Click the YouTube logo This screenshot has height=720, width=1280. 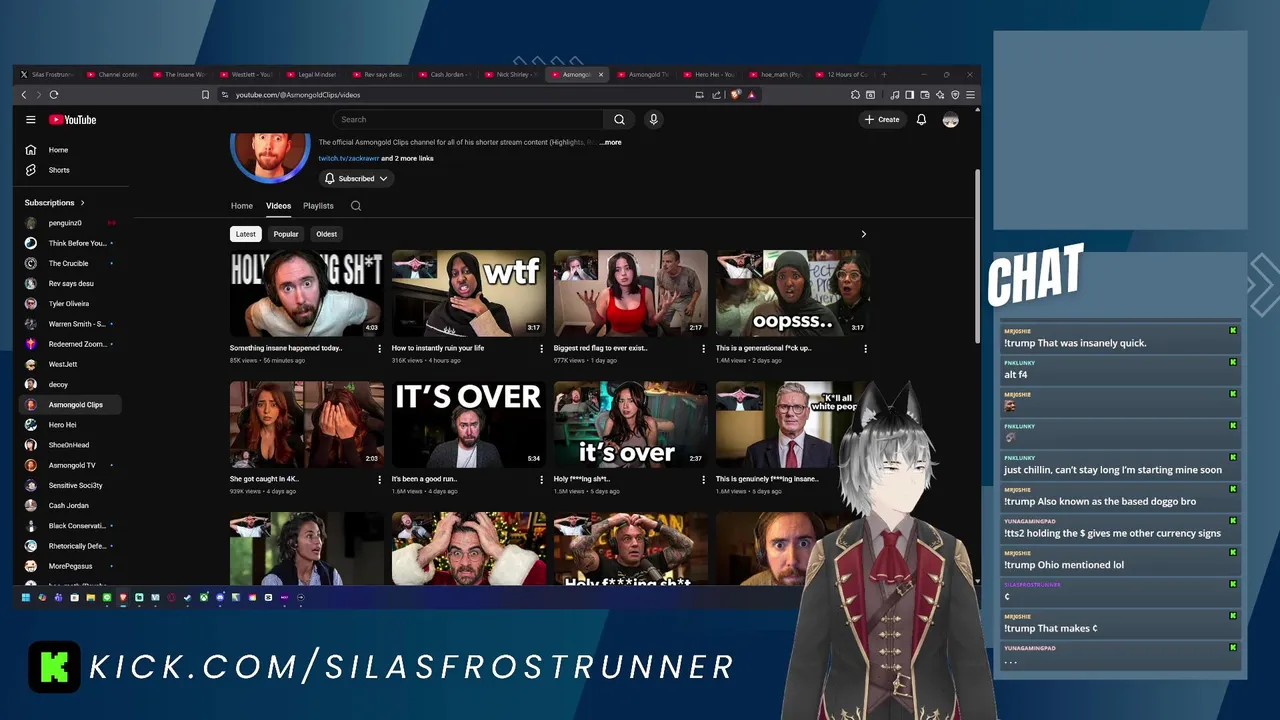72,119
